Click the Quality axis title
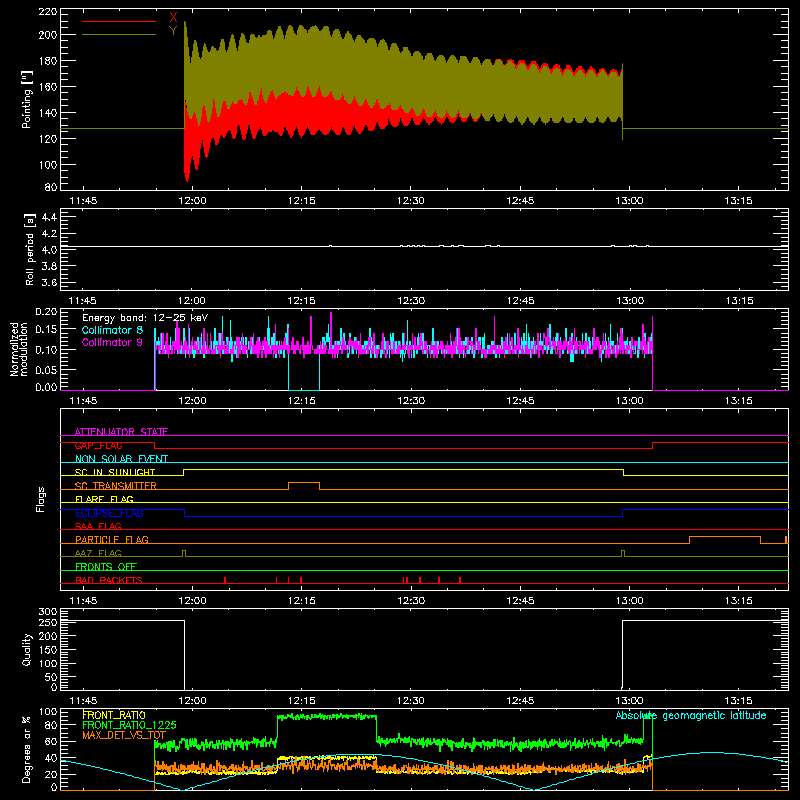 pos(27,649)
